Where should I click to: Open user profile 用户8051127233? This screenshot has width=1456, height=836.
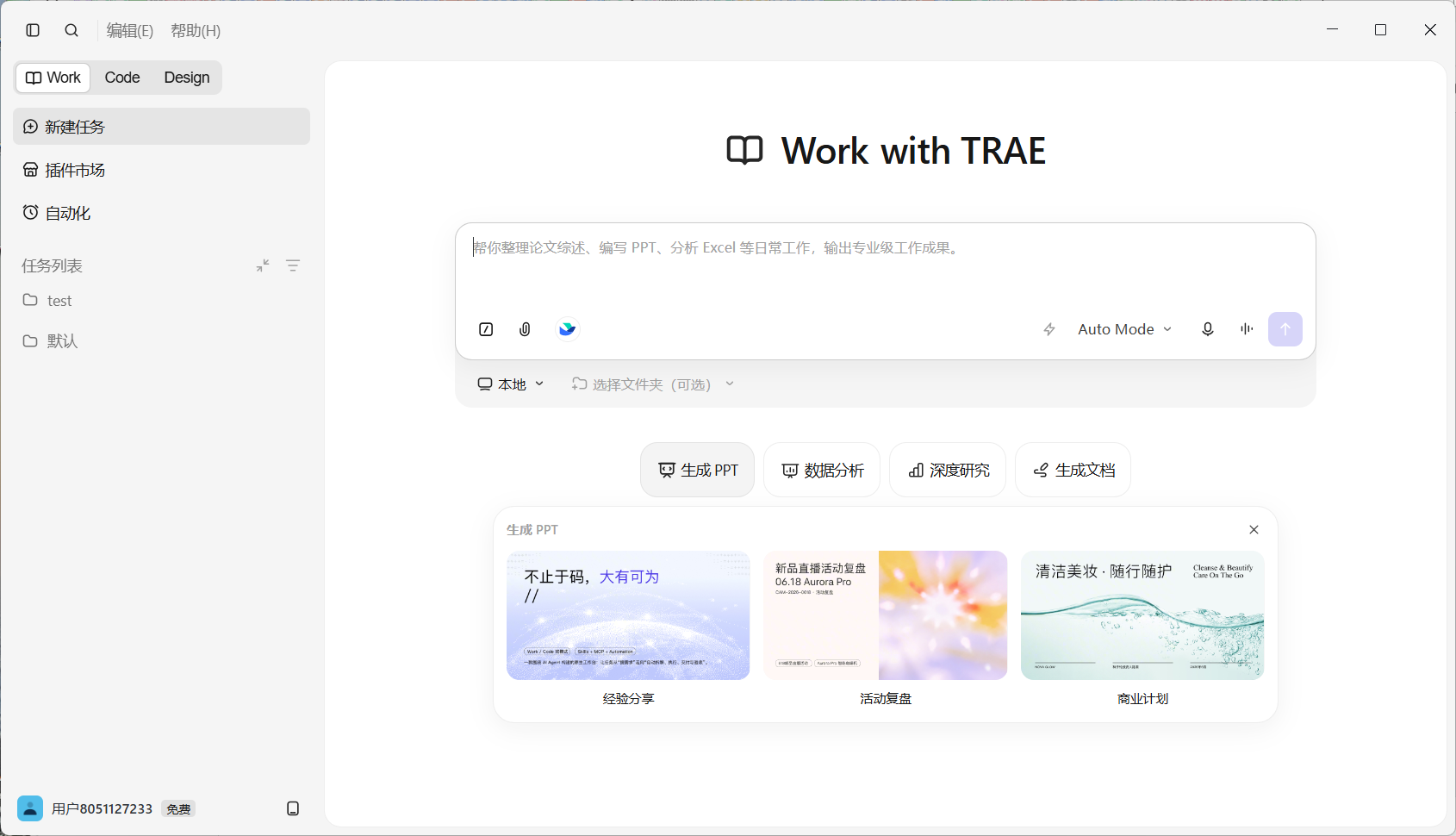coord(85,808)
